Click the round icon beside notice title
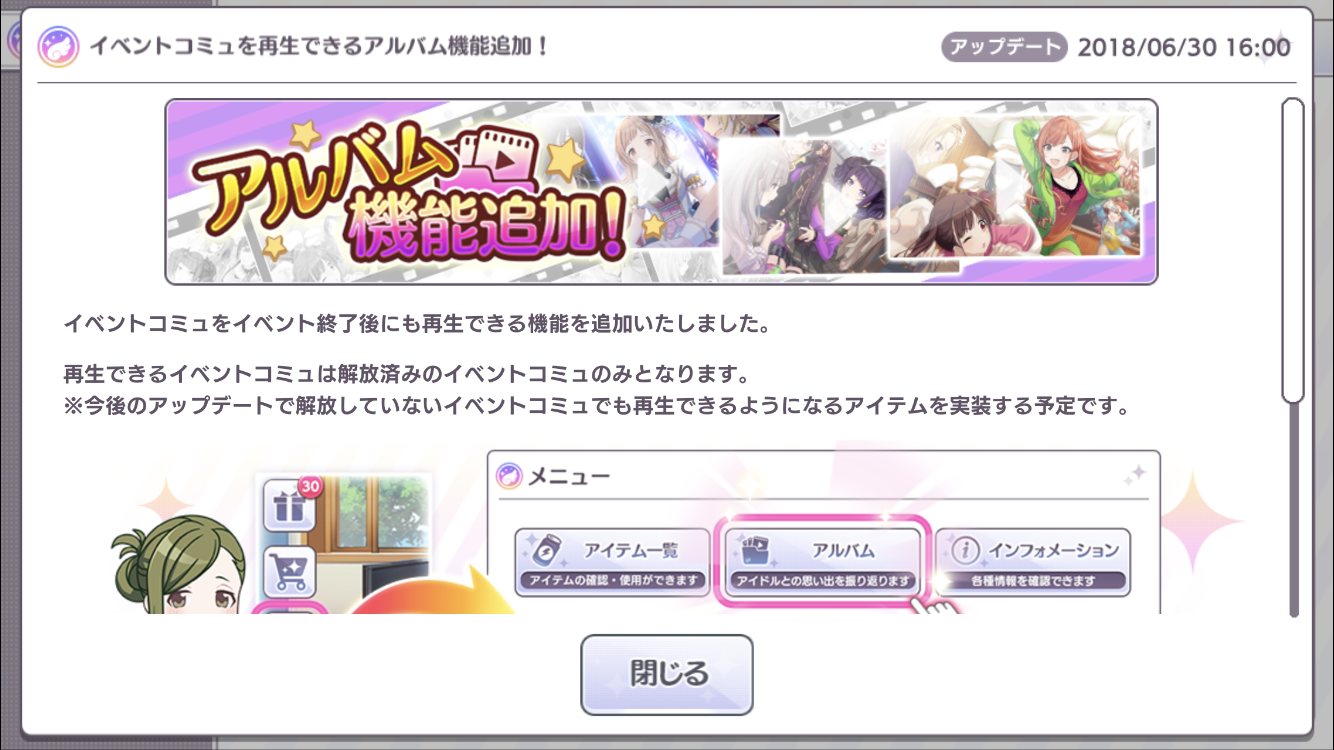 tap(59, 46)
